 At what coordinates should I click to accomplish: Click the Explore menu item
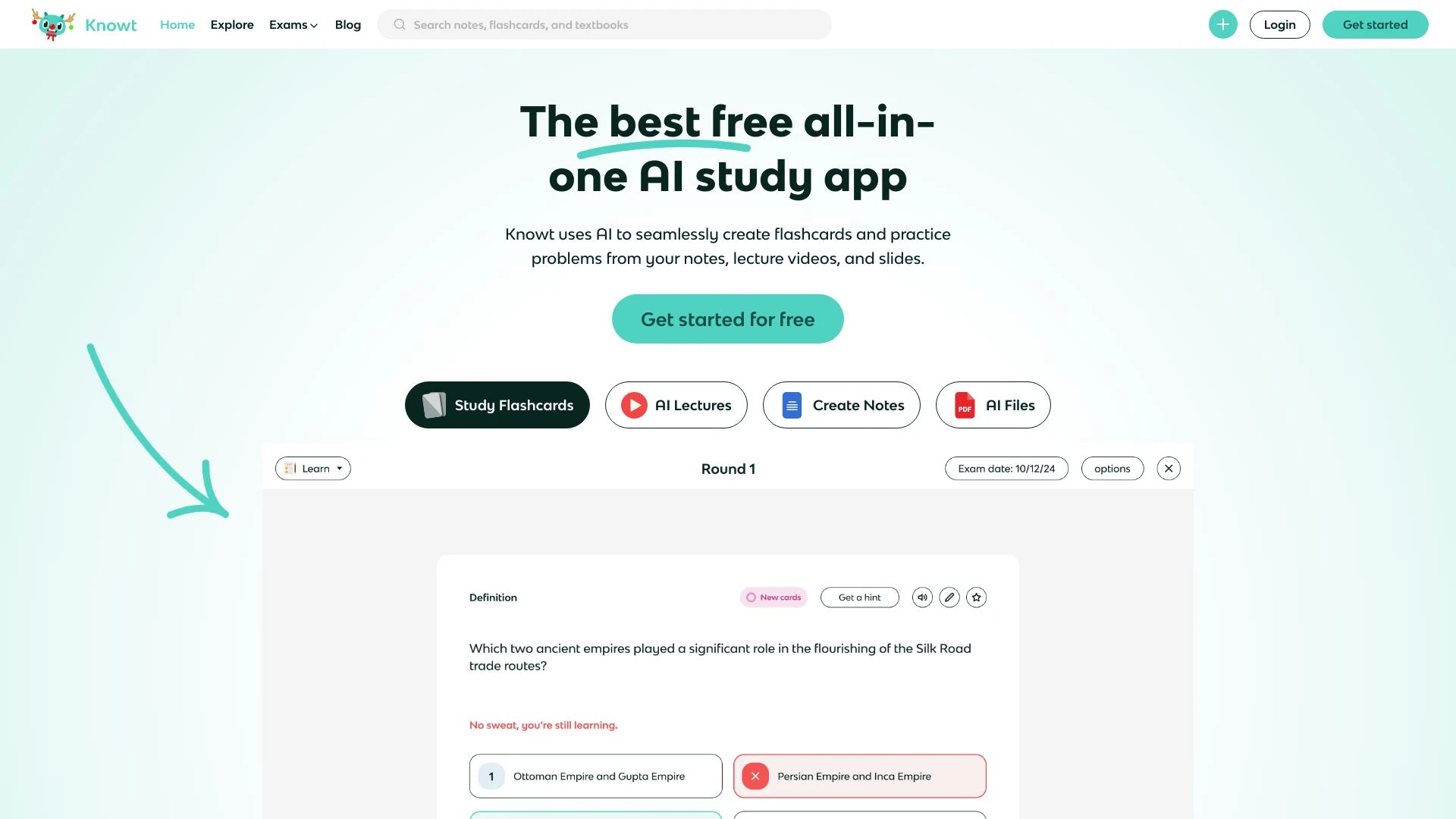tap(232, 24)
